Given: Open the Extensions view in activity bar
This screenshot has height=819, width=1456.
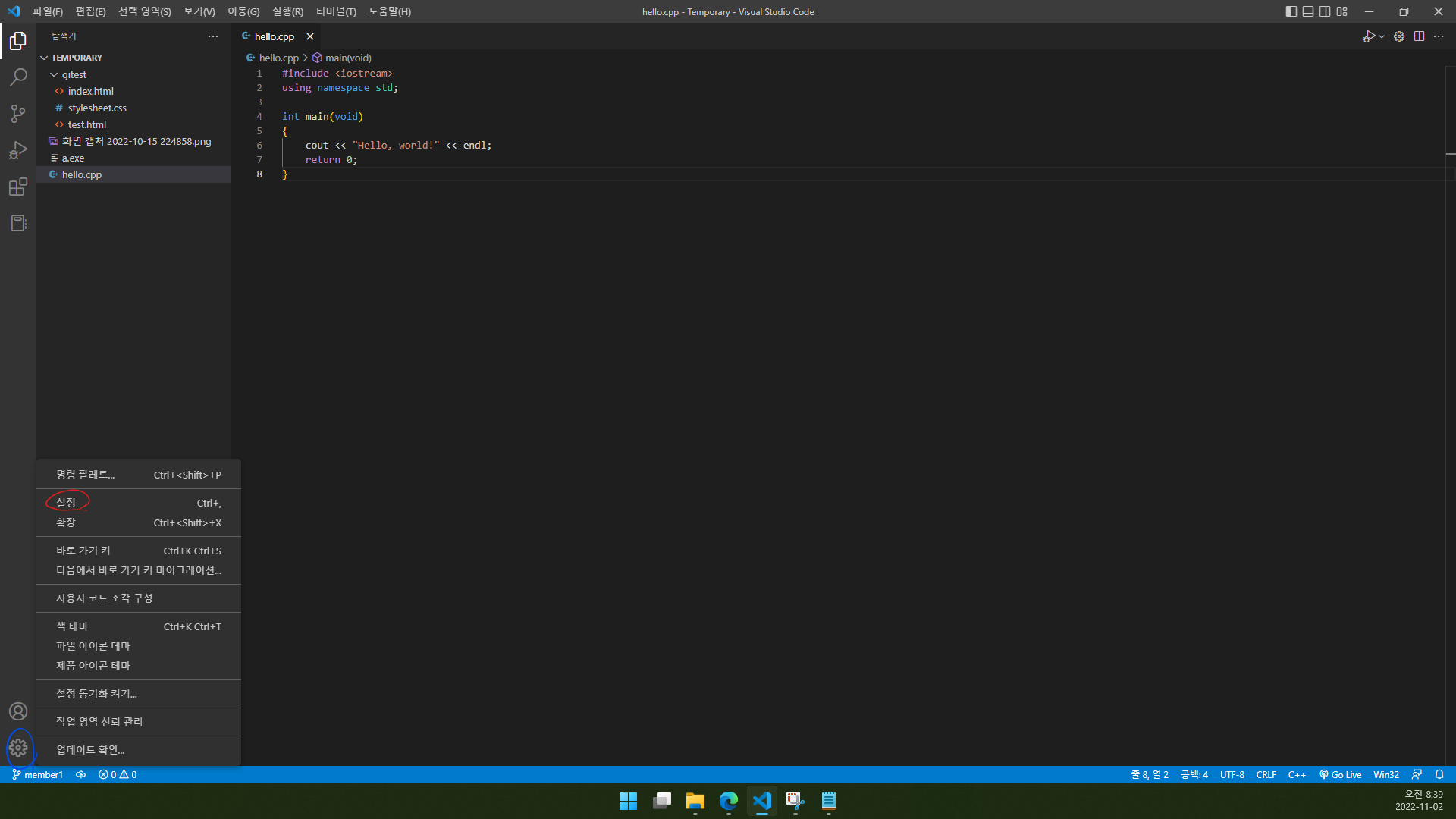Looking at the screenshot, I should coord(18,187).
